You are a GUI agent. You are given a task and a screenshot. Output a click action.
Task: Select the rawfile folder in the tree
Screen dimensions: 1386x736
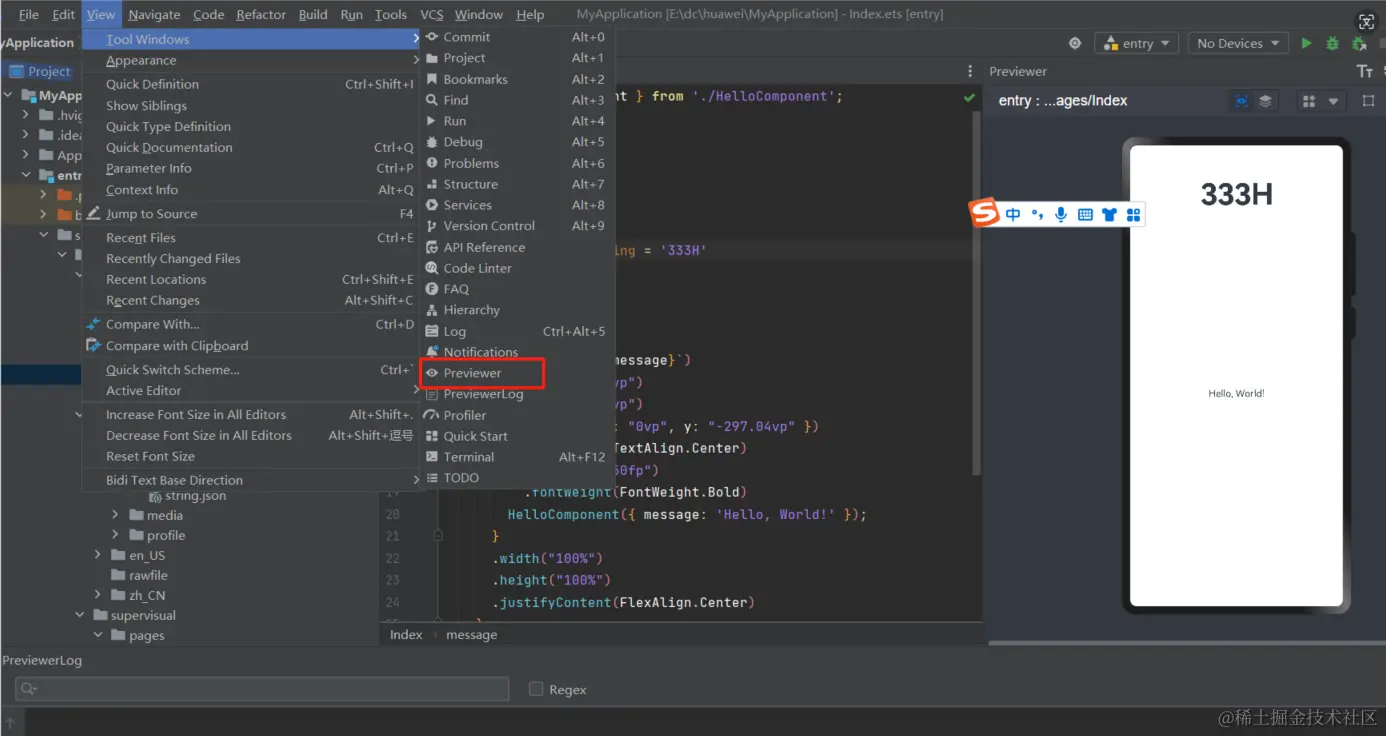(139, 575)
